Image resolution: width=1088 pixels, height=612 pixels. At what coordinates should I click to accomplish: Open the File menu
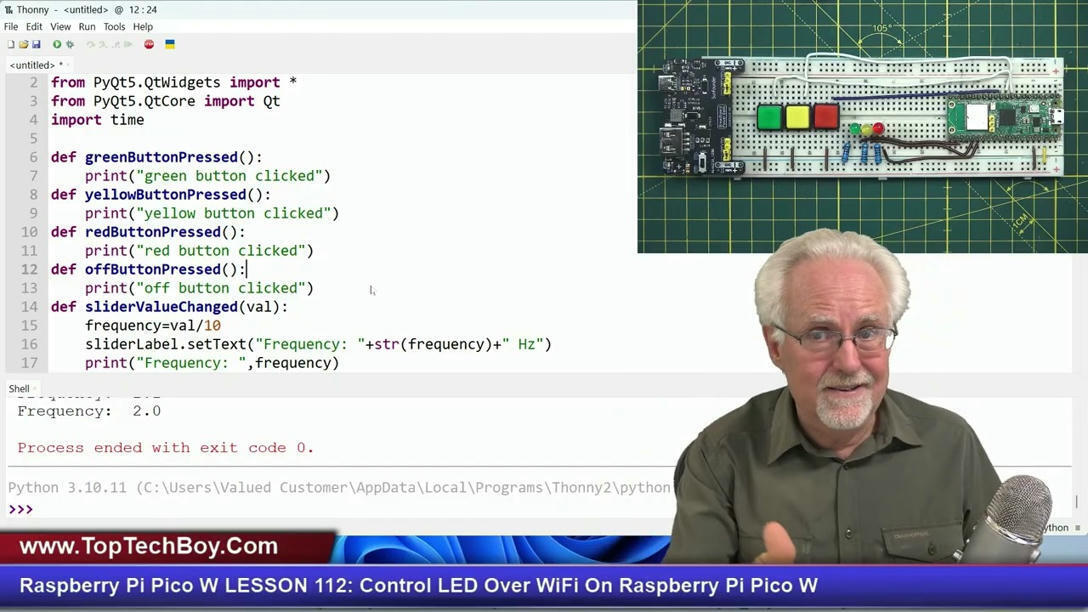point(10,26)
